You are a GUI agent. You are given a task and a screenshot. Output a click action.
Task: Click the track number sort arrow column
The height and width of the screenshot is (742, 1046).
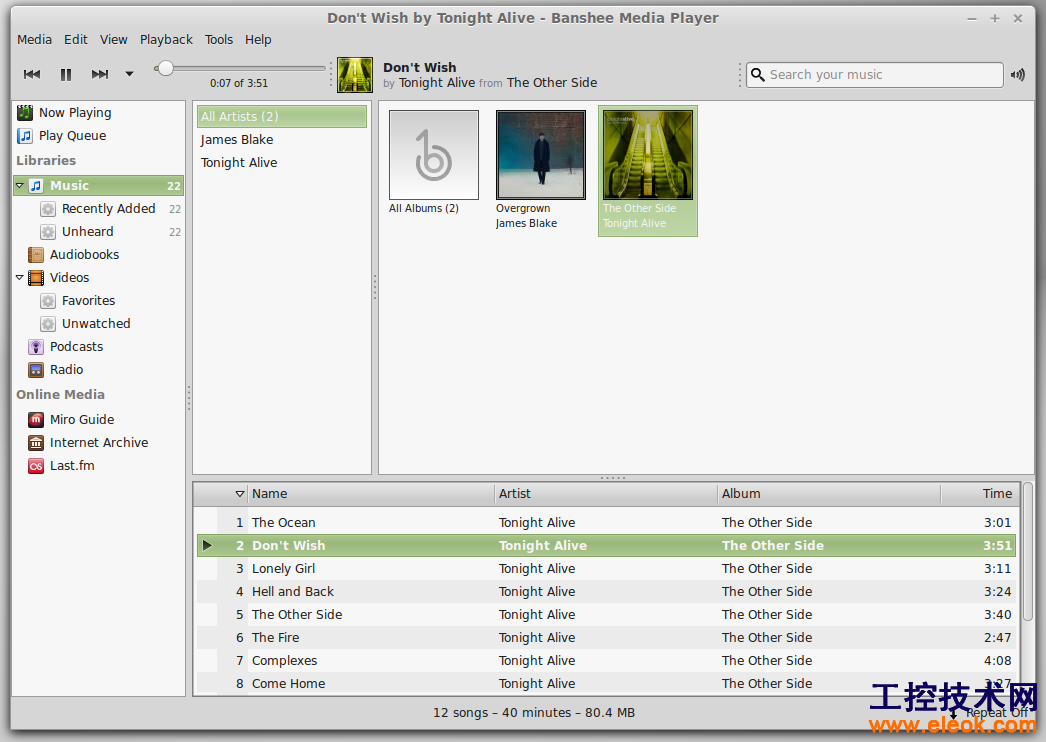coord(239,494)
